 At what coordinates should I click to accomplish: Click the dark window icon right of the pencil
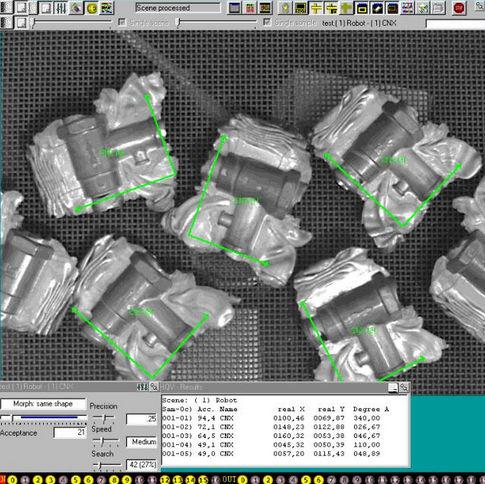393,8
